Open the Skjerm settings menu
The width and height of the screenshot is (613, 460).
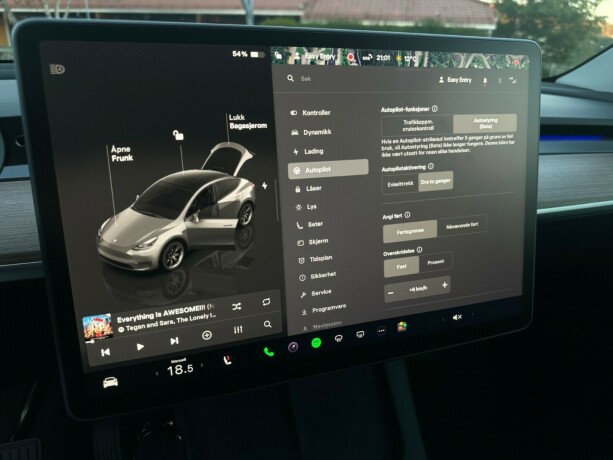tap(313, 242)
